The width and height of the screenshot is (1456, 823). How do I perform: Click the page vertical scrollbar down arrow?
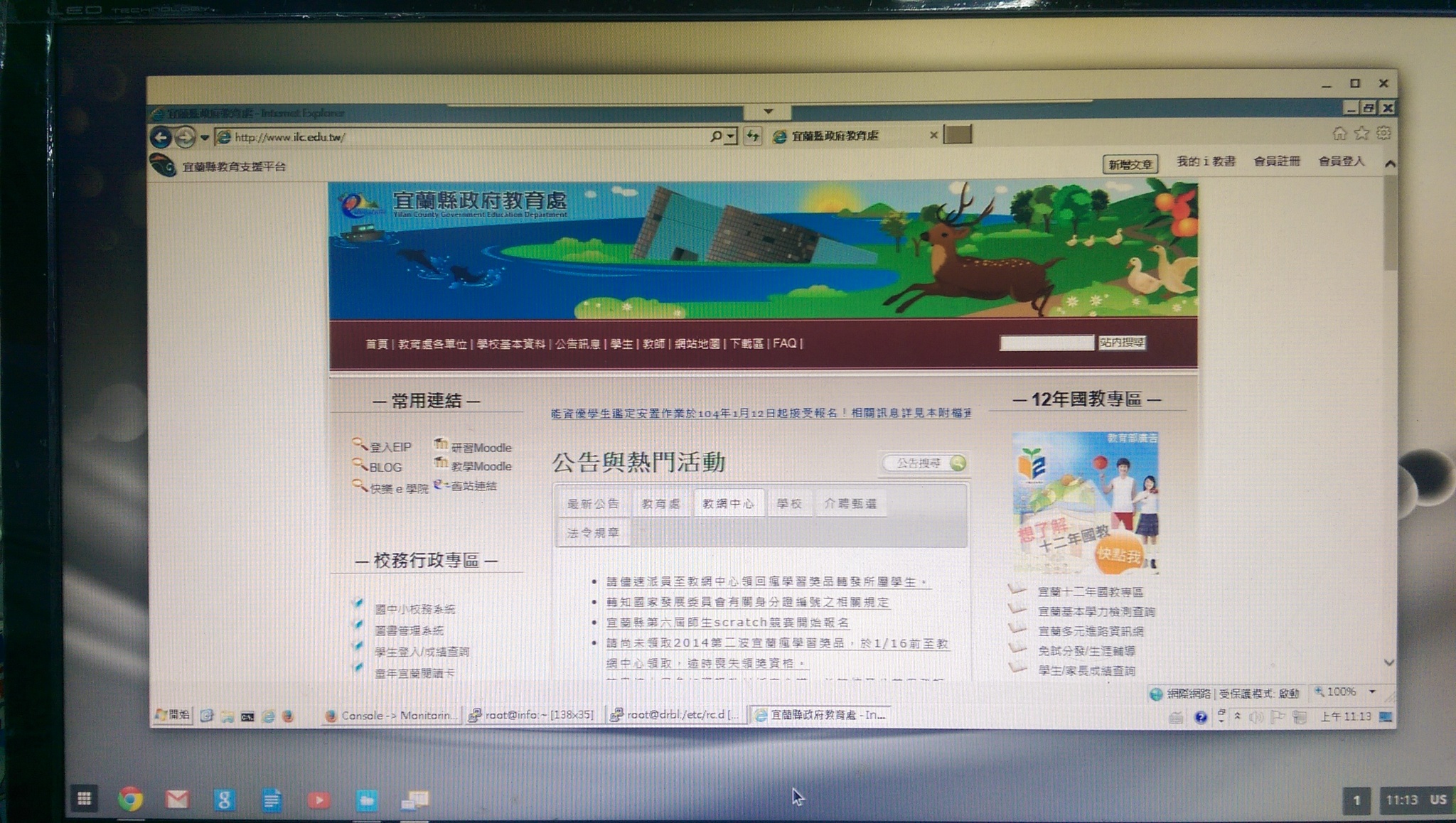(x=1389, y=662)
